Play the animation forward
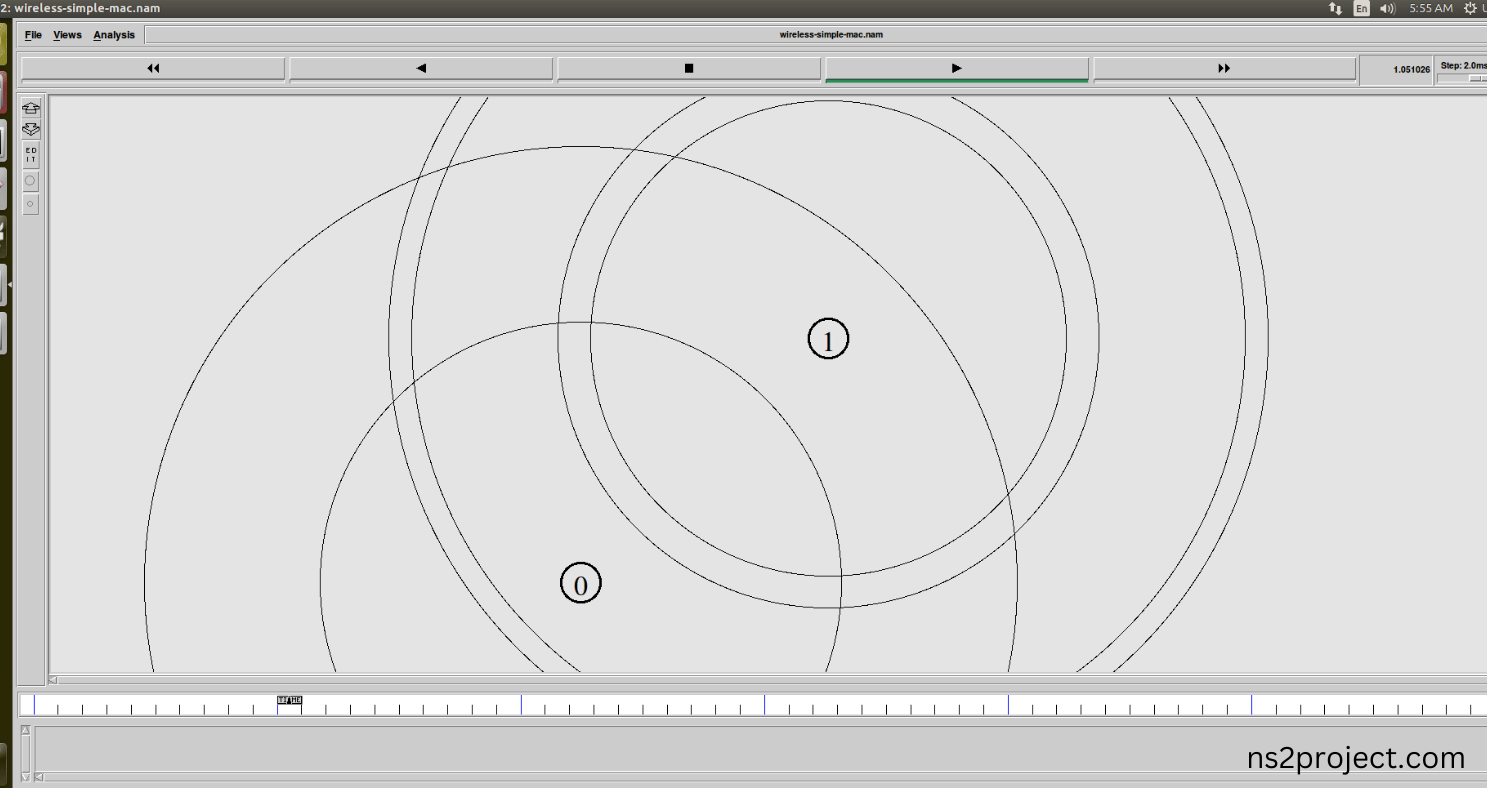Viewport: 1487px width, 788px height. pyautogui.click(x=957, y=69)
